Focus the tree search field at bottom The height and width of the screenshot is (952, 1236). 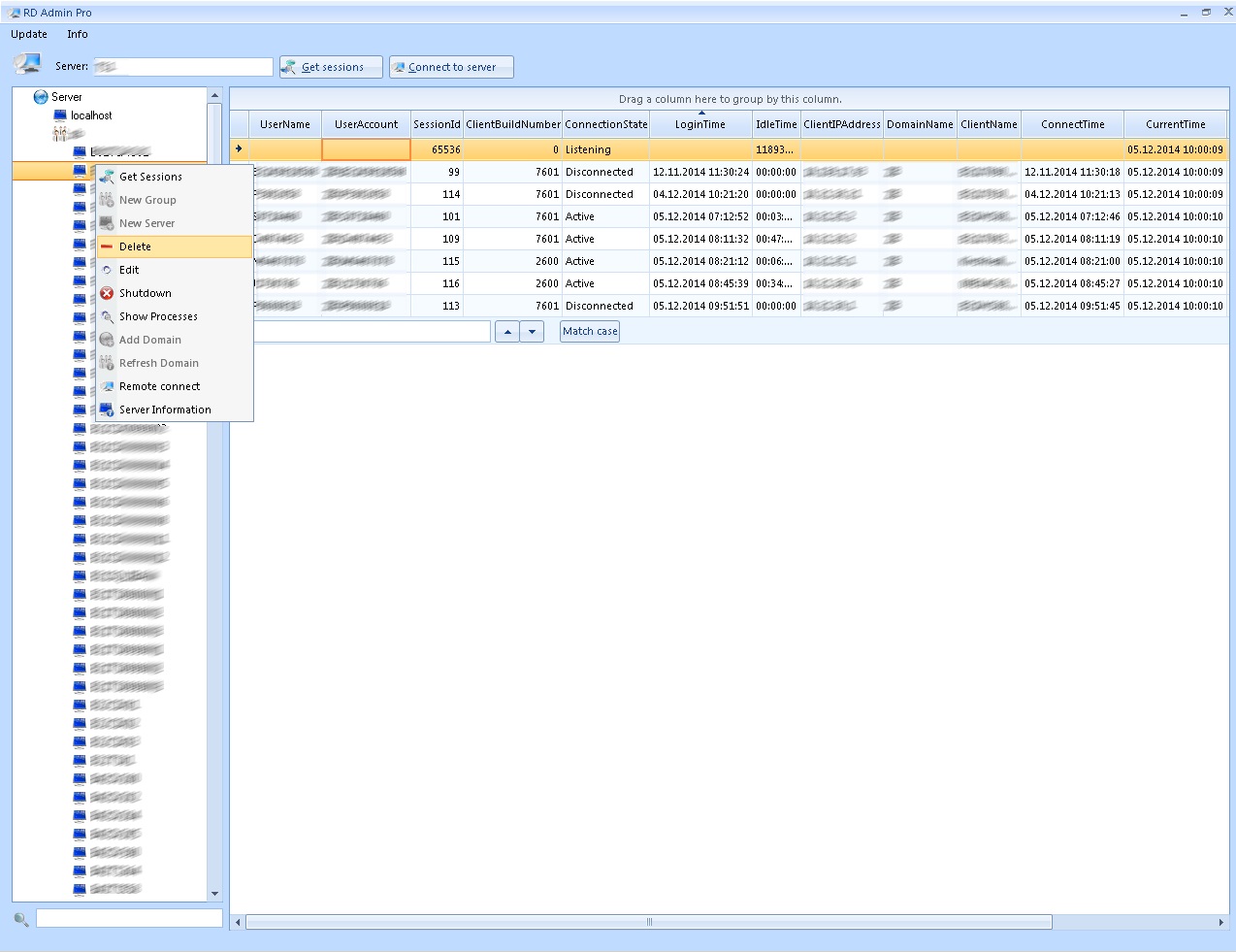coord(129,918)
